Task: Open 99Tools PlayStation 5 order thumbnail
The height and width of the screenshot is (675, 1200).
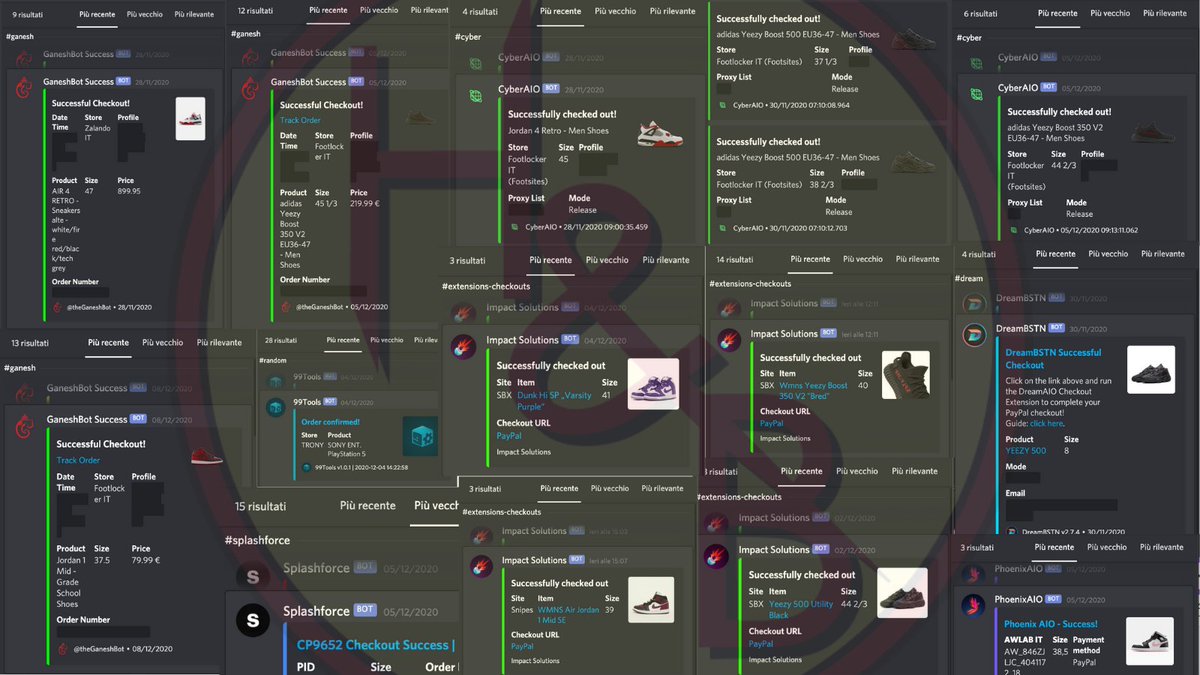Action: coord(420,437)
